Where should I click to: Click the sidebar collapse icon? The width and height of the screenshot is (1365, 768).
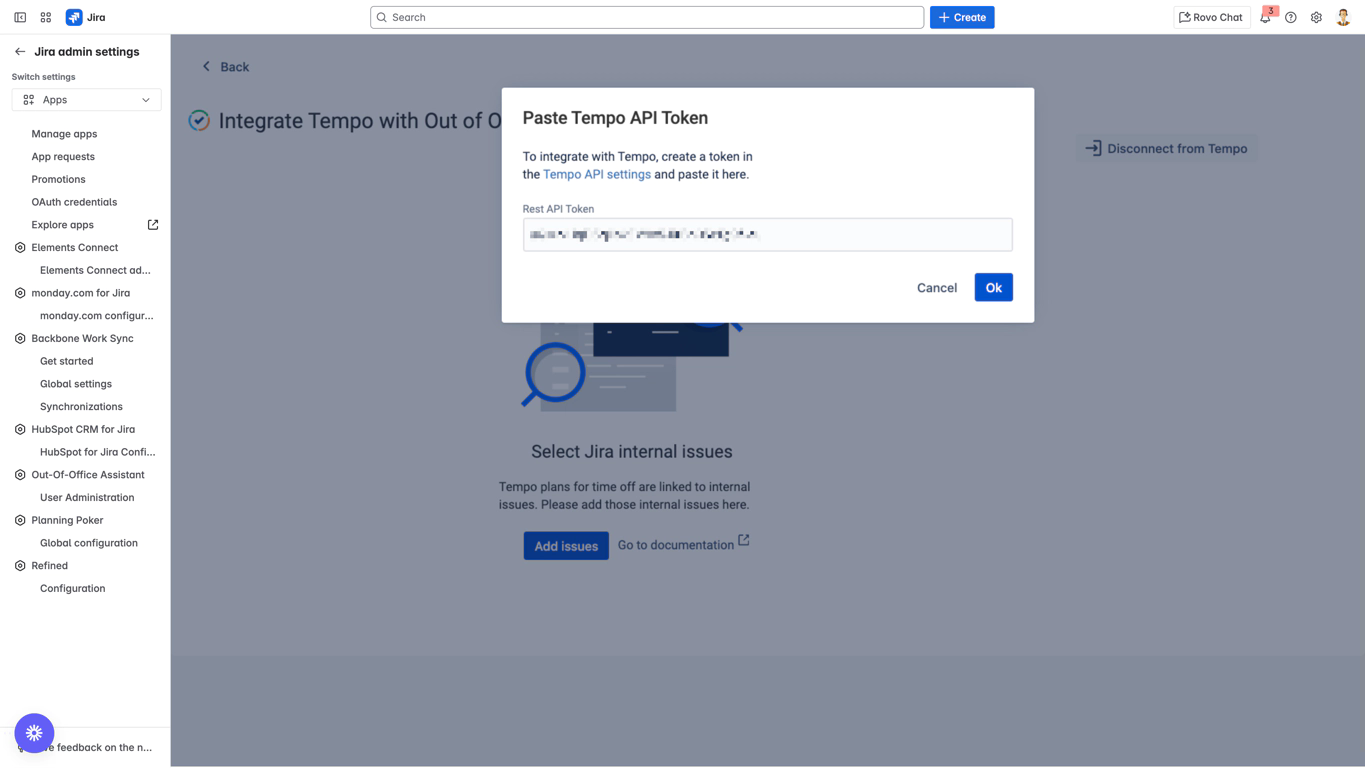(x=20, y=17)
